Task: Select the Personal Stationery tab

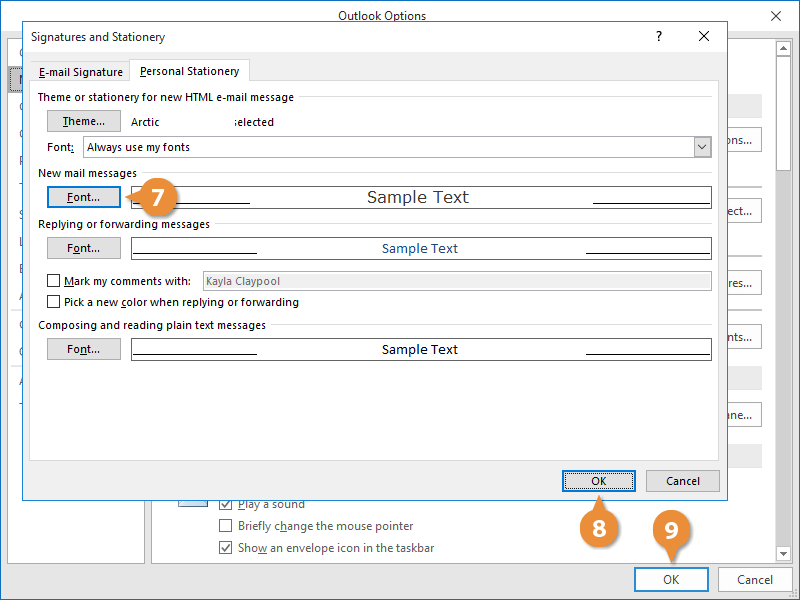Action: coord(190,72)
